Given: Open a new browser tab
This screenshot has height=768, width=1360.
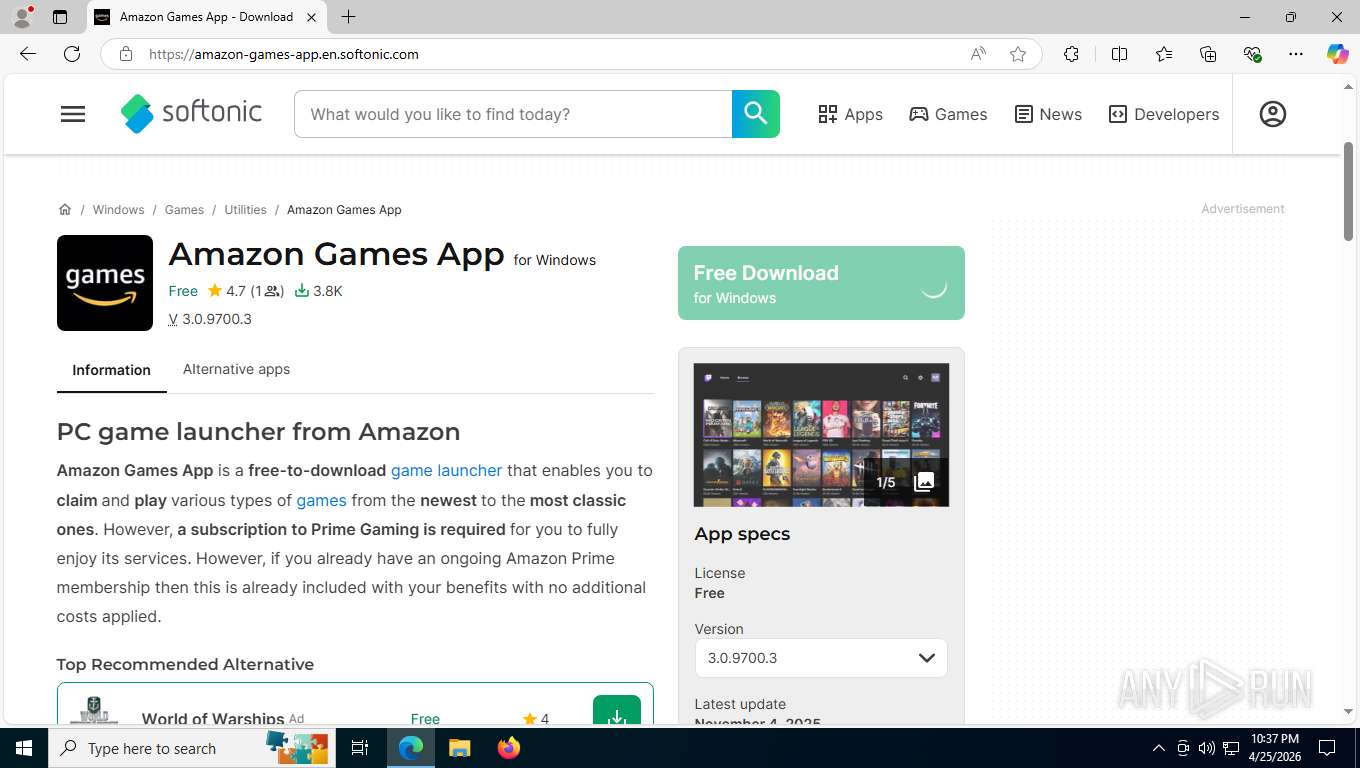Looking at the screenshot, I should click(x=348, y=17).
